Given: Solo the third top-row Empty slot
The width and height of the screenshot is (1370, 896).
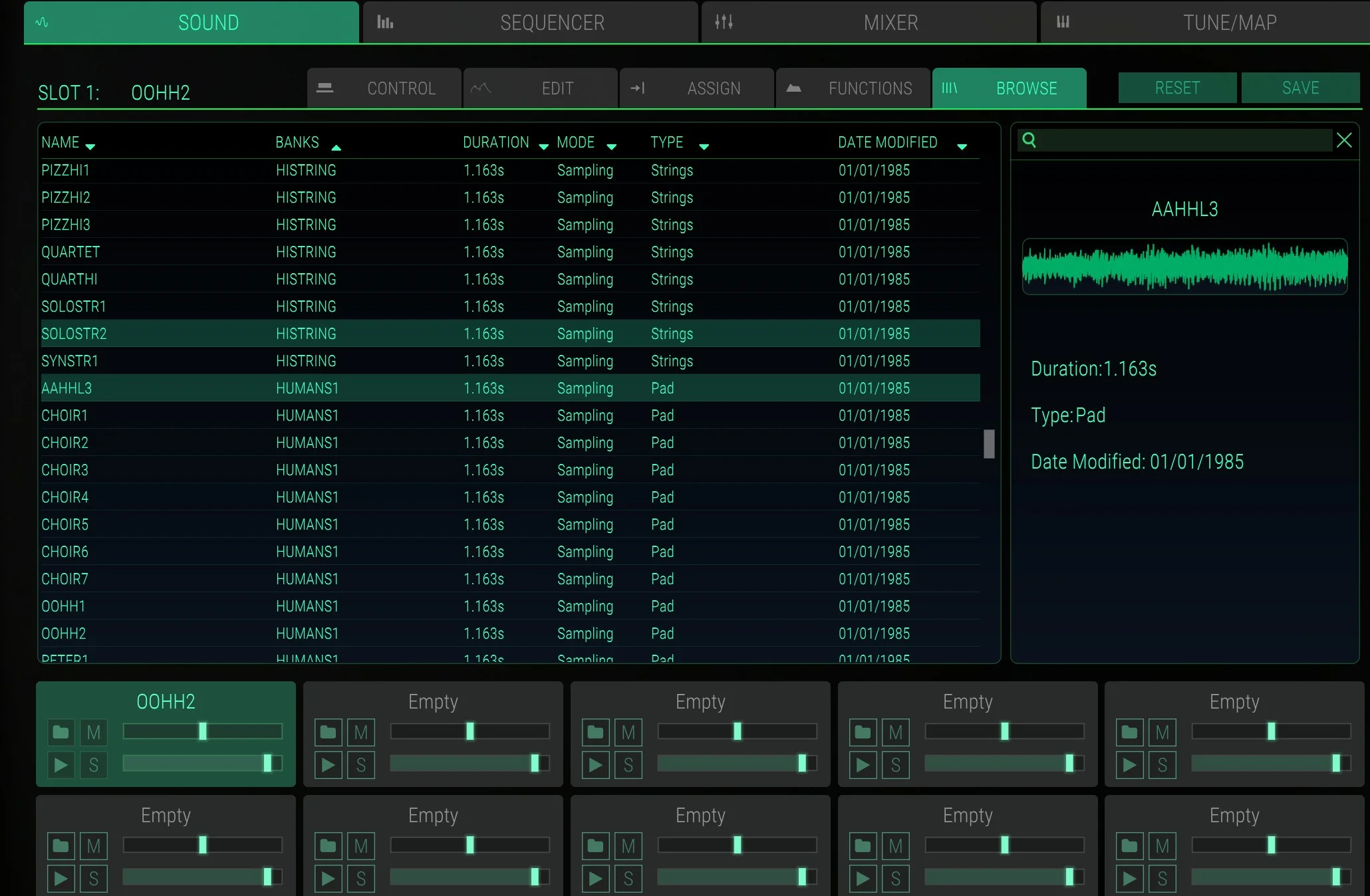Looking at the screenshot, I should (628, 765).
